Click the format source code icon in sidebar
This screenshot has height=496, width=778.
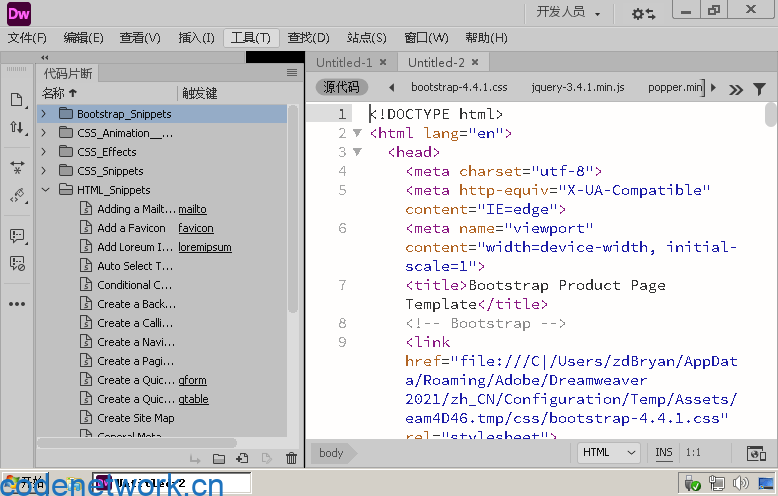(17, 195)
